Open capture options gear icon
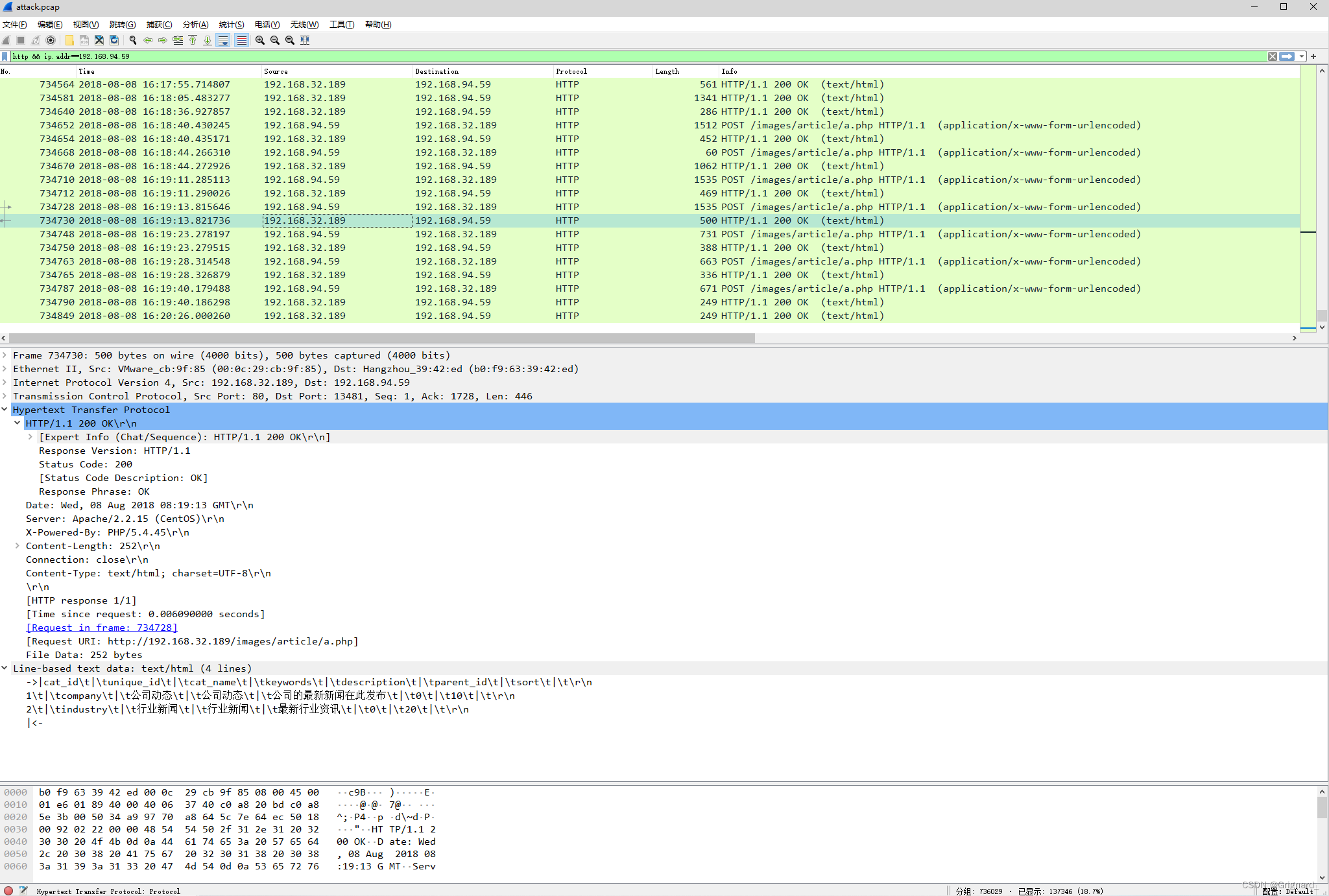This screenshot has height=896, width=1329. click(51, 40)
